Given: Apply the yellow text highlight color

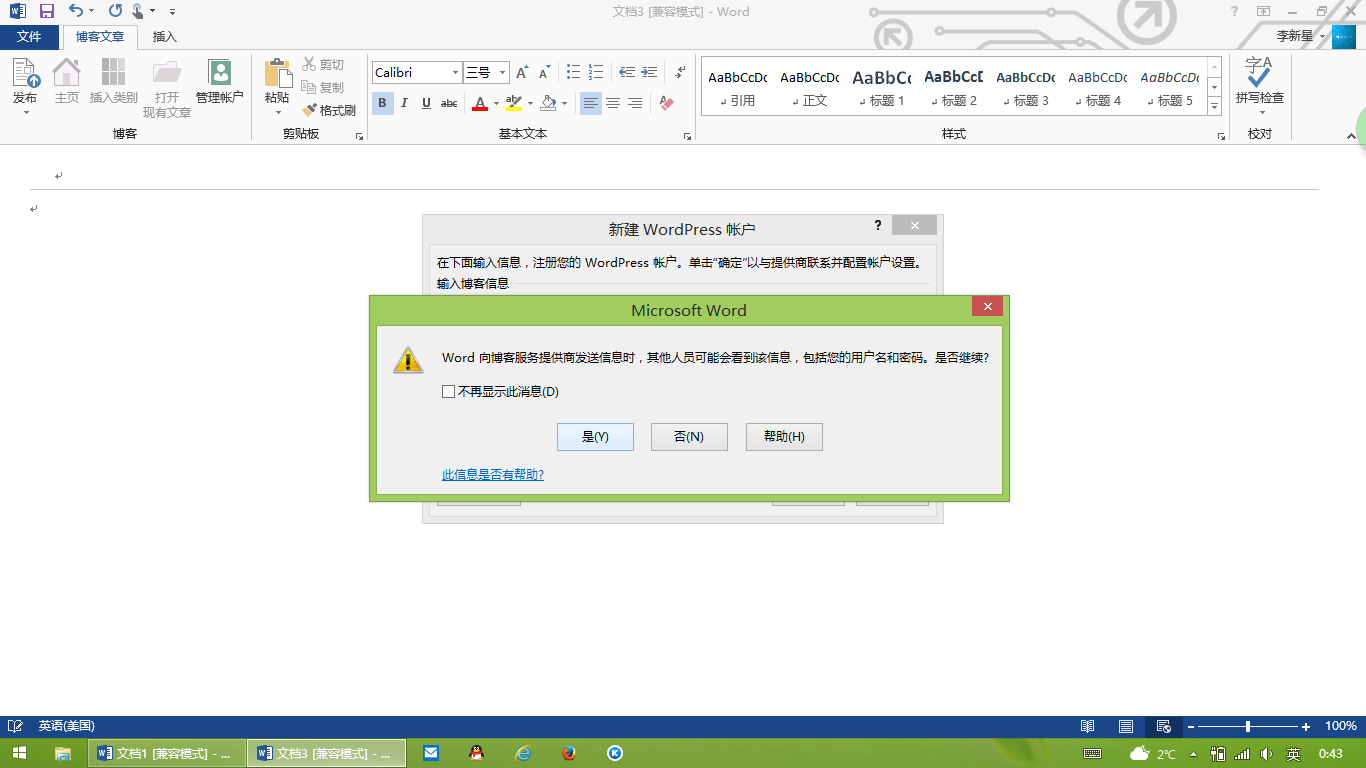Looking at the screenshot, I should 514,103.
